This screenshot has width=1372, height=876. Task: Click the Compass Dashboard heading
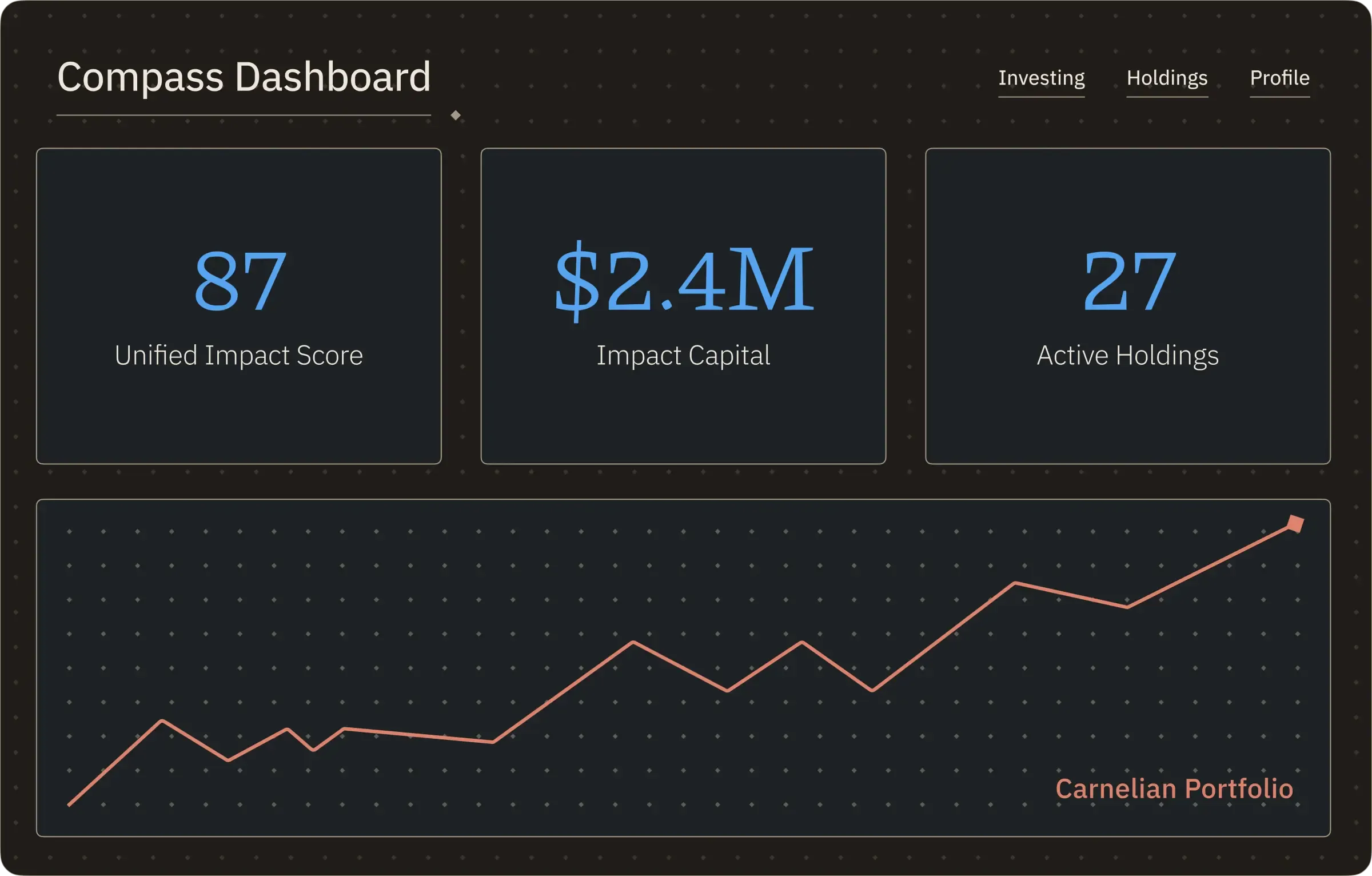pyautogui.click(x=244, y=77)
